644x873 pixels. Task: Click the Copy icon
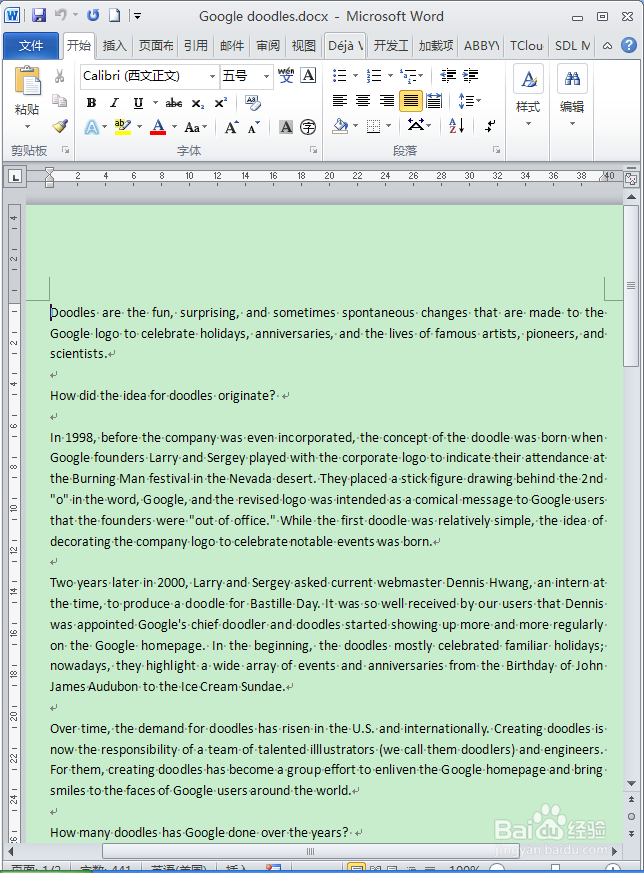coord(60,101)
